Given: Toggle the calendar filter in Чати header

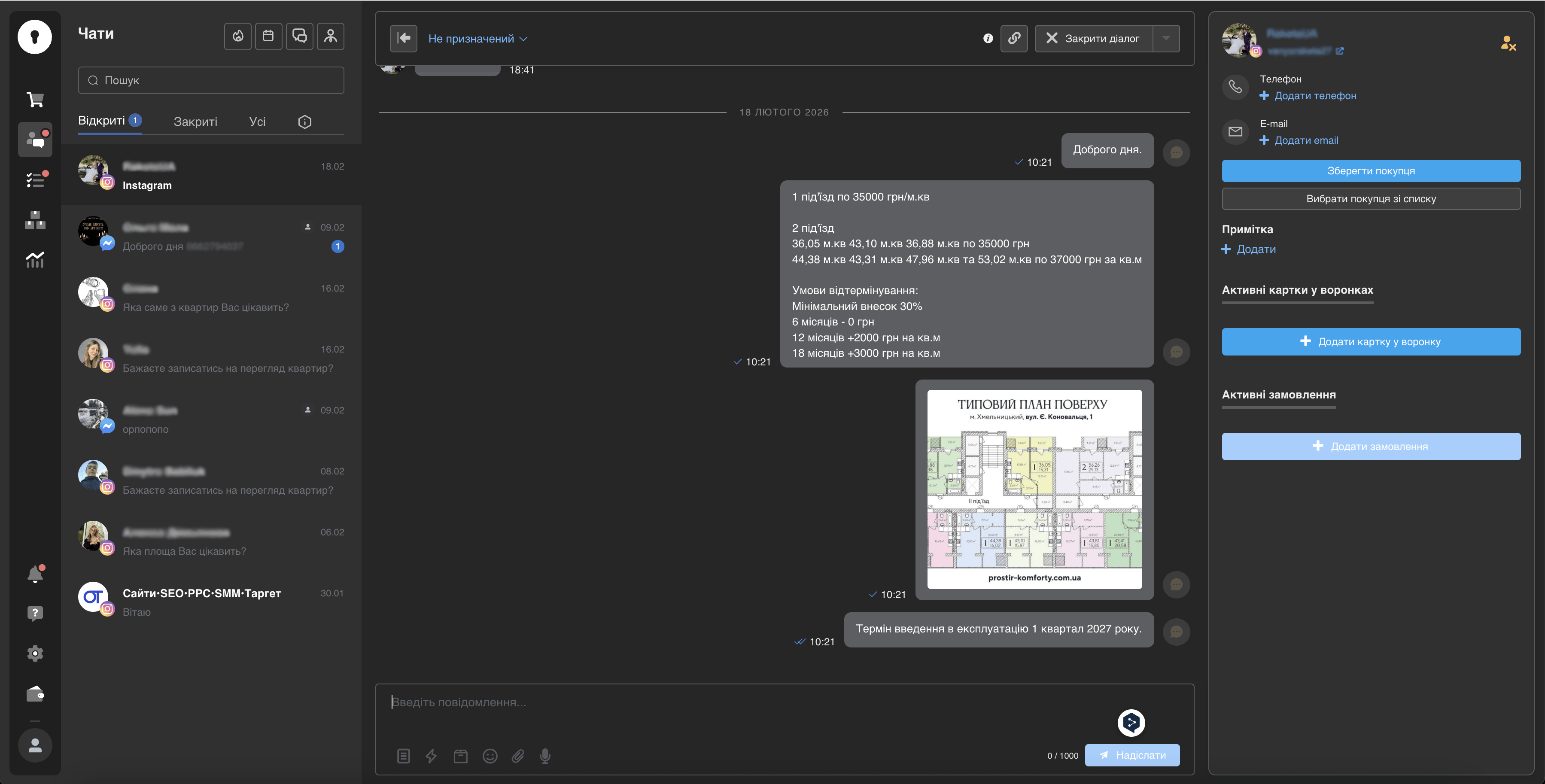Looking at the screenshot, I should pos(268,36).
